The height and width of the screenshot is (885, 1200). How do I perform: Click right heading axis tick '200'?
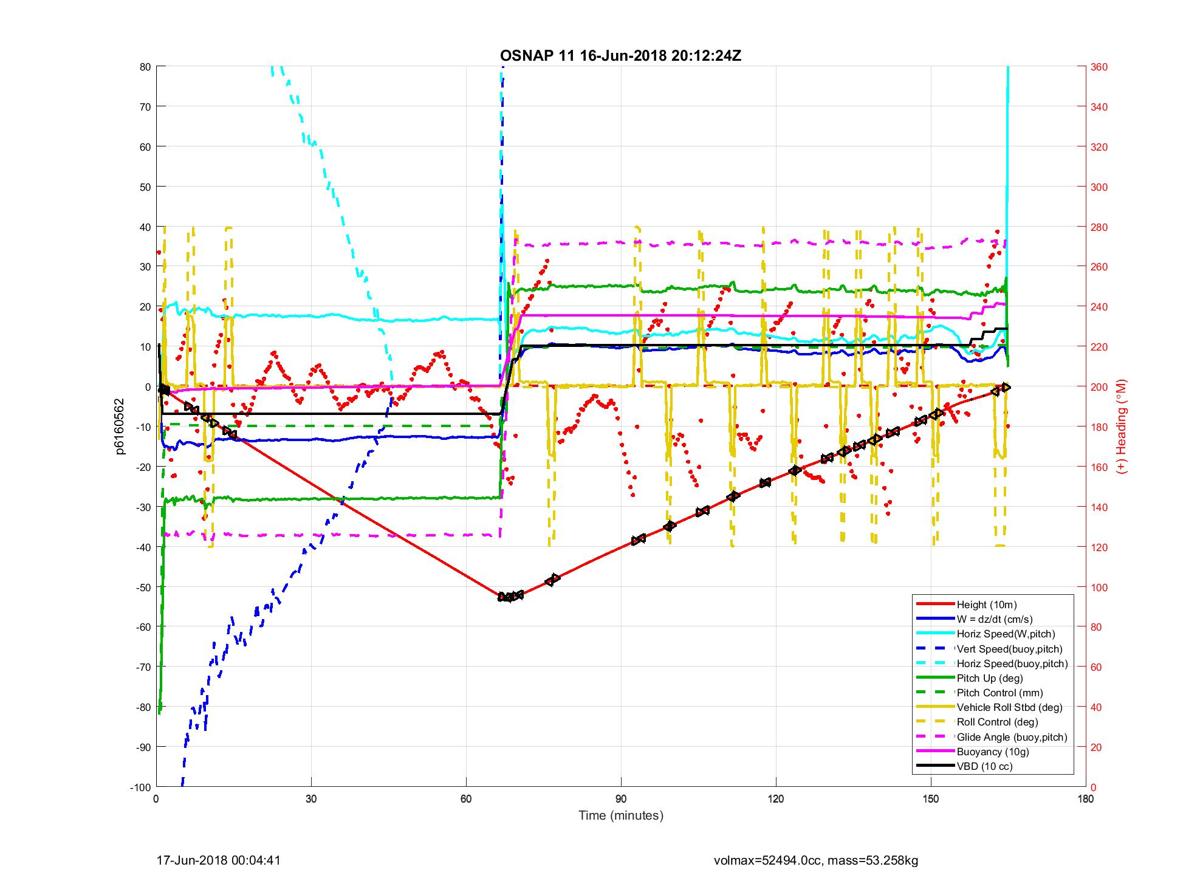pos(1100,387)
